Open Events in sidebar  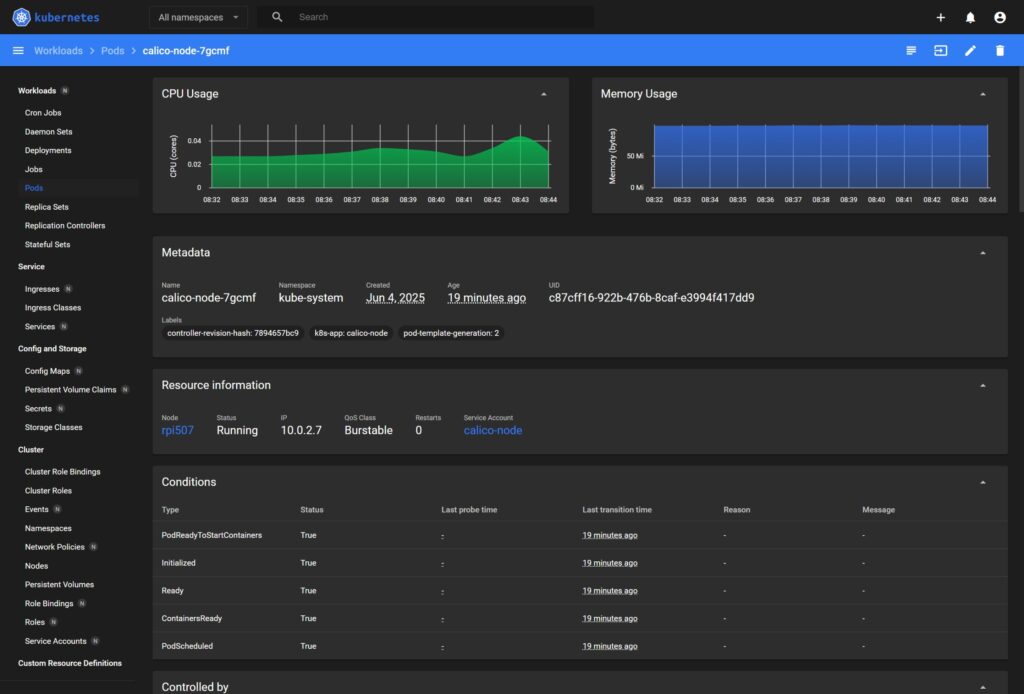click(37, 509)
